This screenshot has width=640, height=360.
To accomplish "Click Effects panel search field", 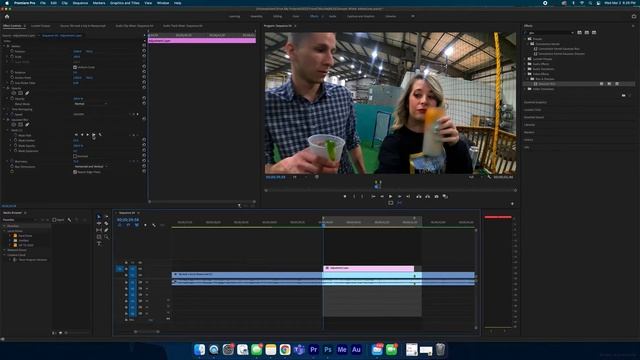I will coord(549,32).
